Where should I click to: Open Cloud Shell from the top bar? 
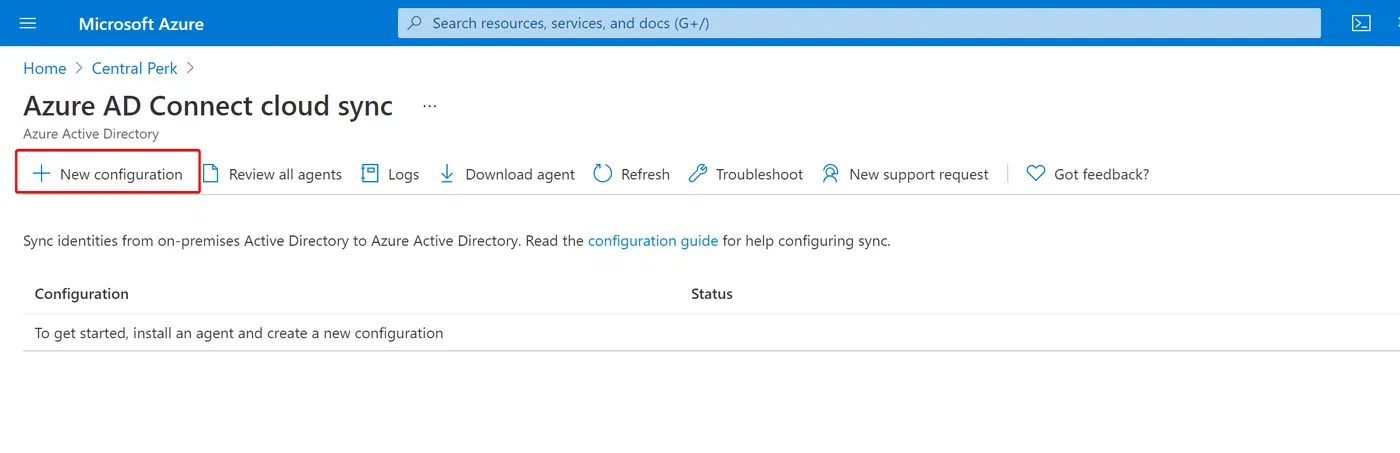tap(1361, 23)
